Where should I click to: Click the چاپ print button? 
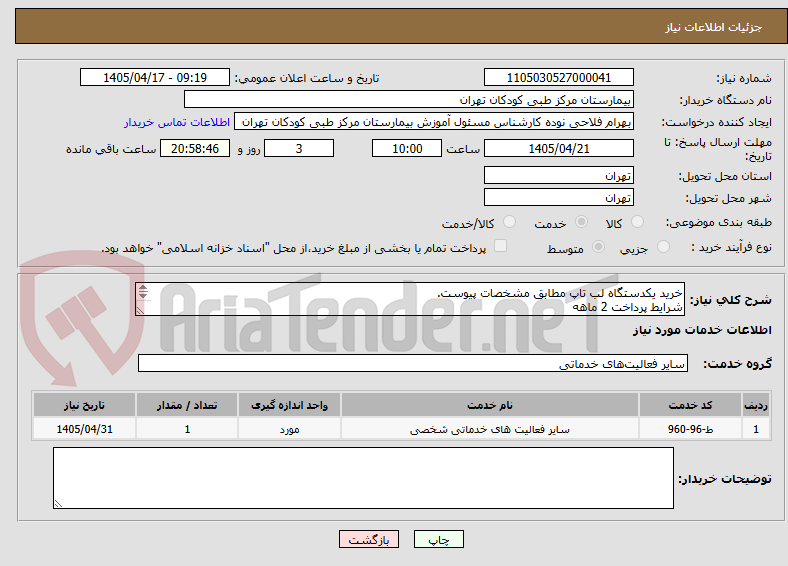(x=439, y=539)
